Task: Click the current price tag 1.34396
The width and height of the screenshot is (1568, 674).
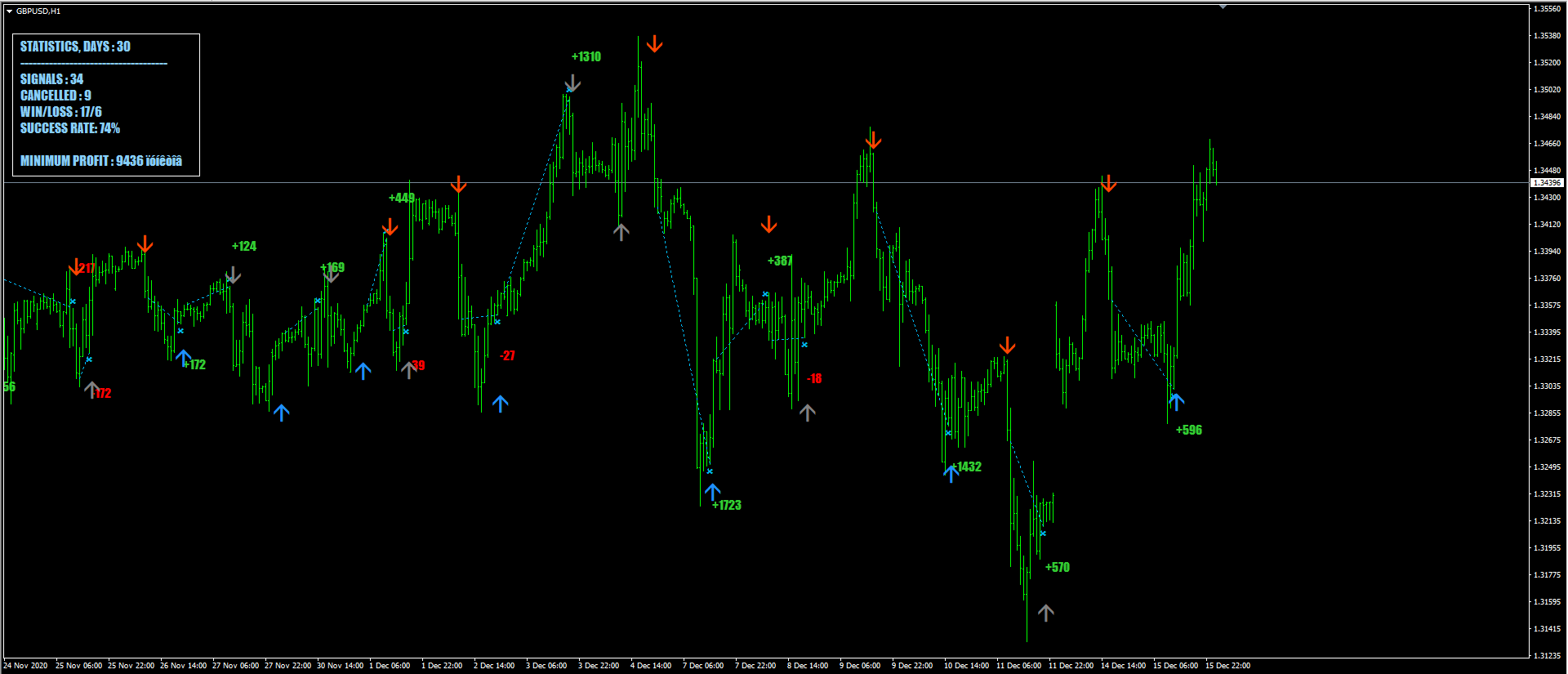Action: coord(1547,183)
